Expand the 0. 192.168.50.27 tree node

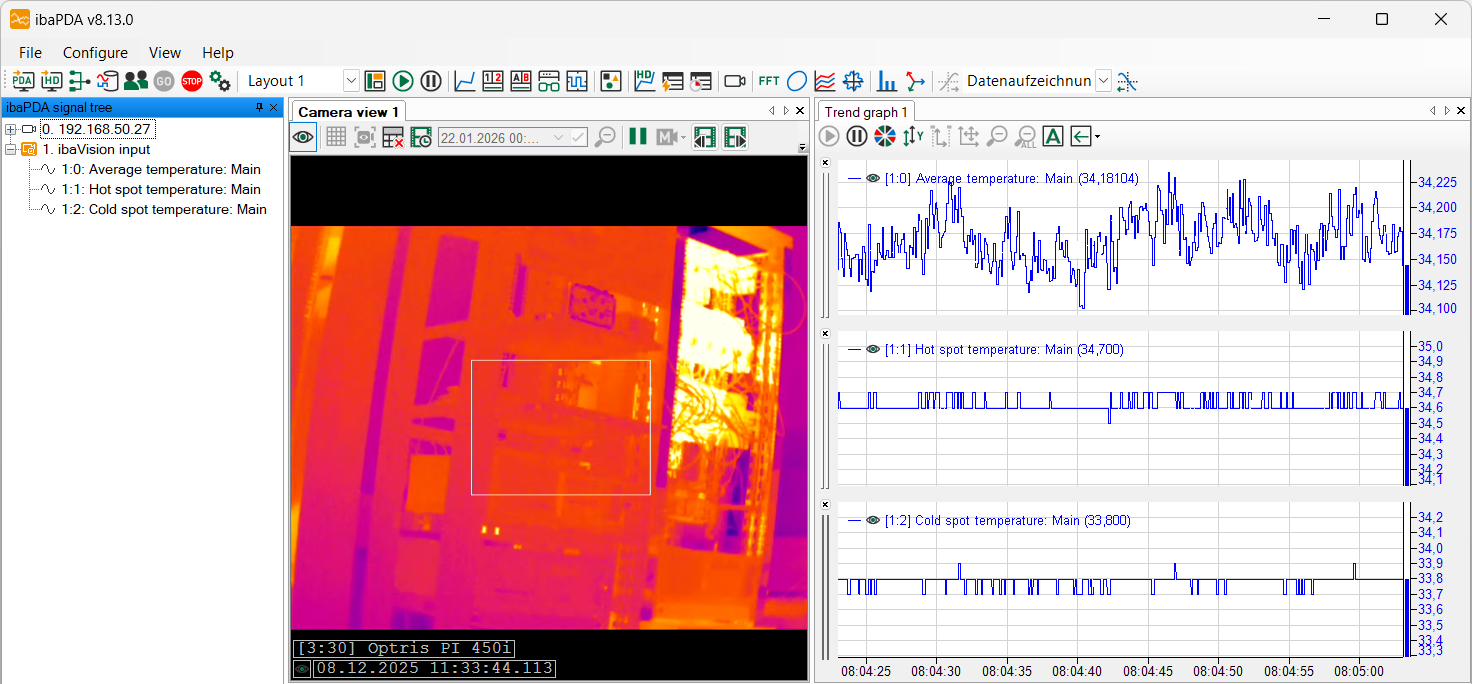(x=10, y=129)
